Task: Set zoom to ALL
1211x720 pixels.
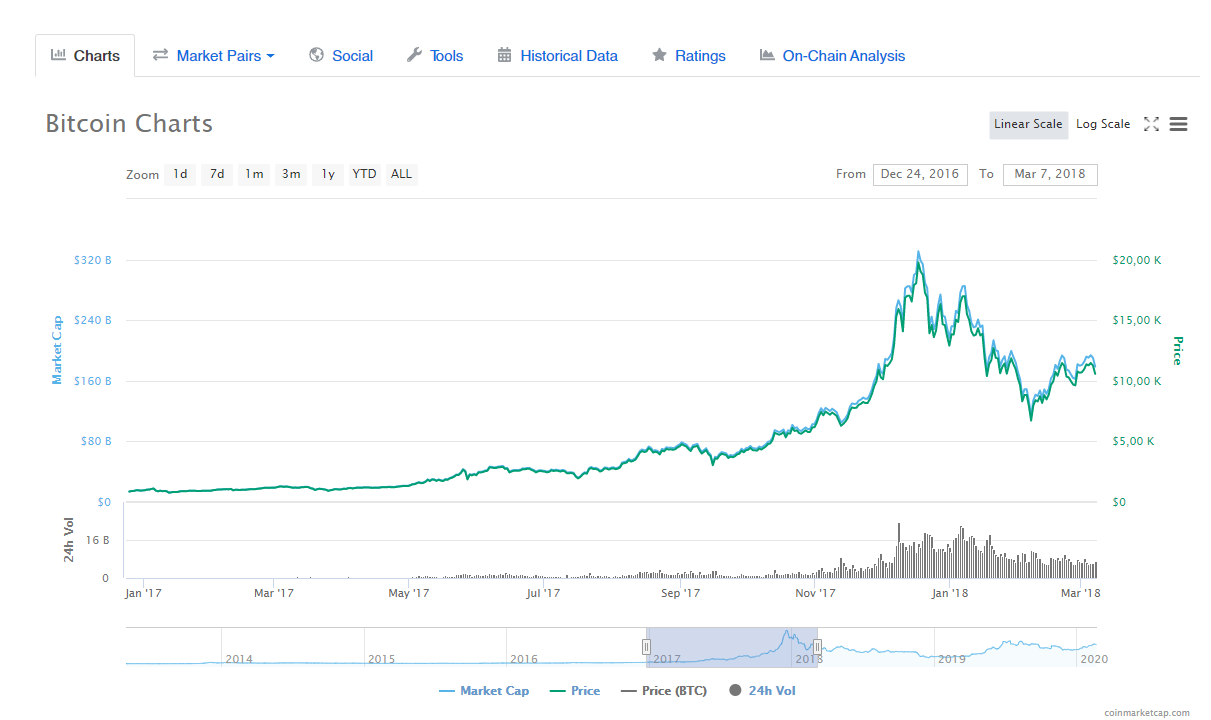Action: click(x=401, y=174)
